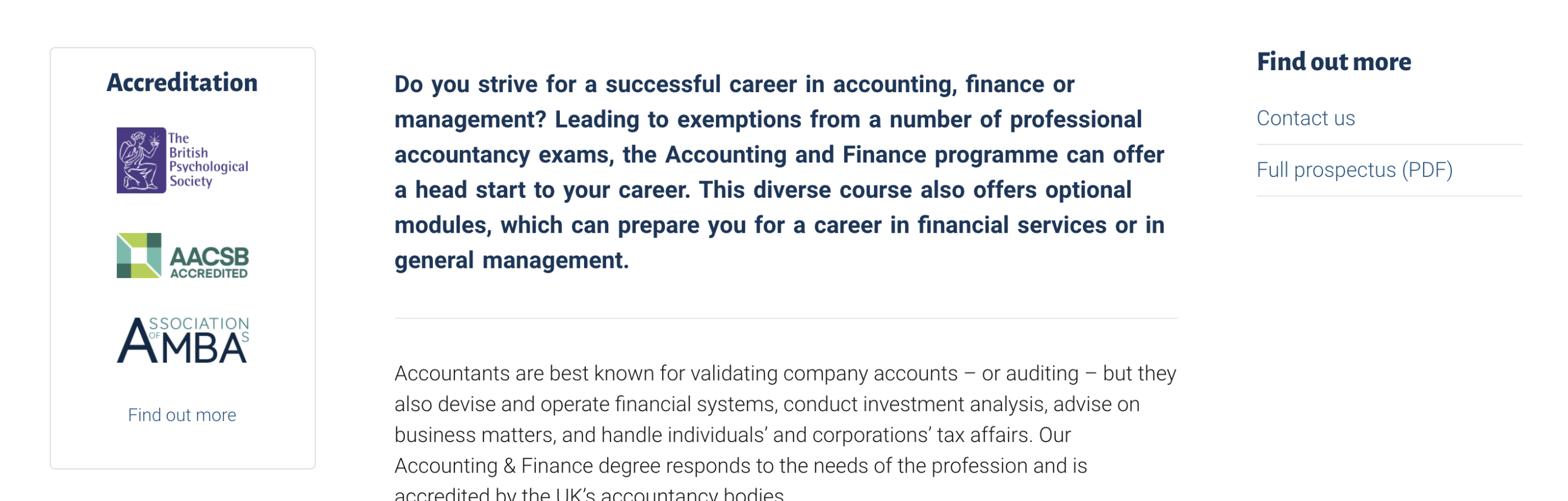Open the 'Contact us' link
This screenshot has width=1568, height=501.
[x=1306, y=118]
